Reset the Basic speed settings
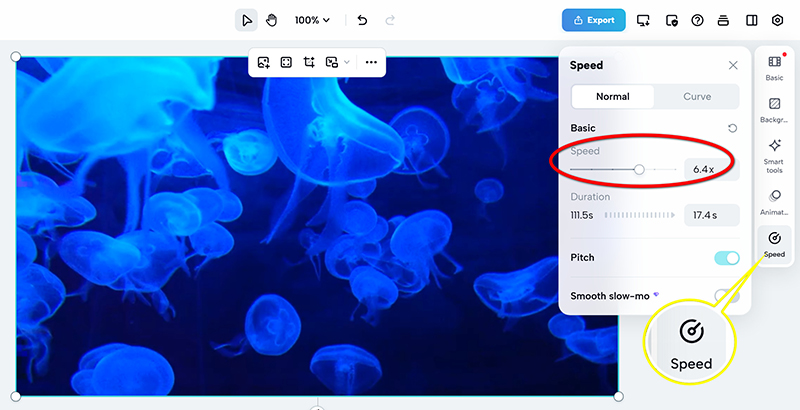Screen dimensions: 800x410 pos(732,128)
